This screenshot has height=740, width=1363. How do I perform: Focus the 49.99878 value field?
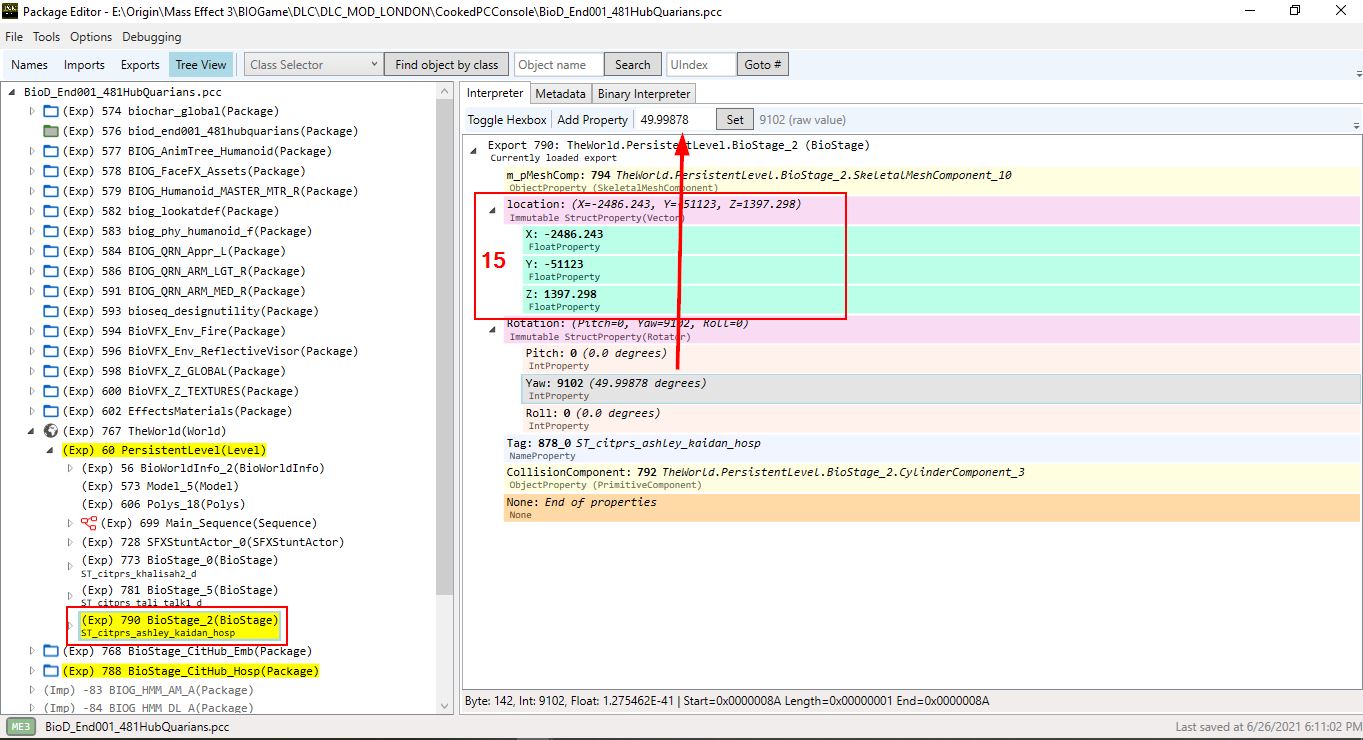coord(675,120)
